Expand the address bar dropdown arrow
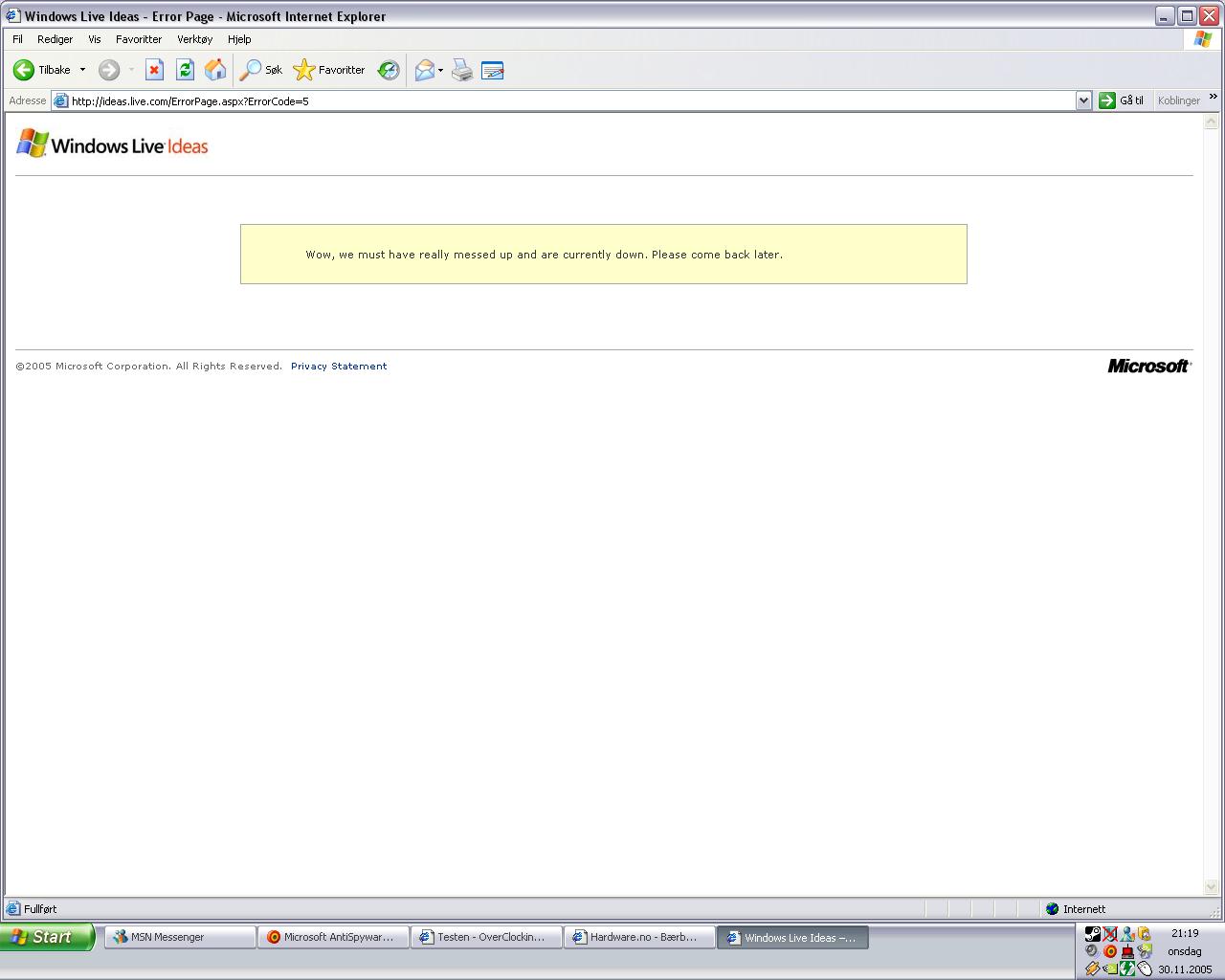This screenshot has width=1225, height=980. (1083, 100)
